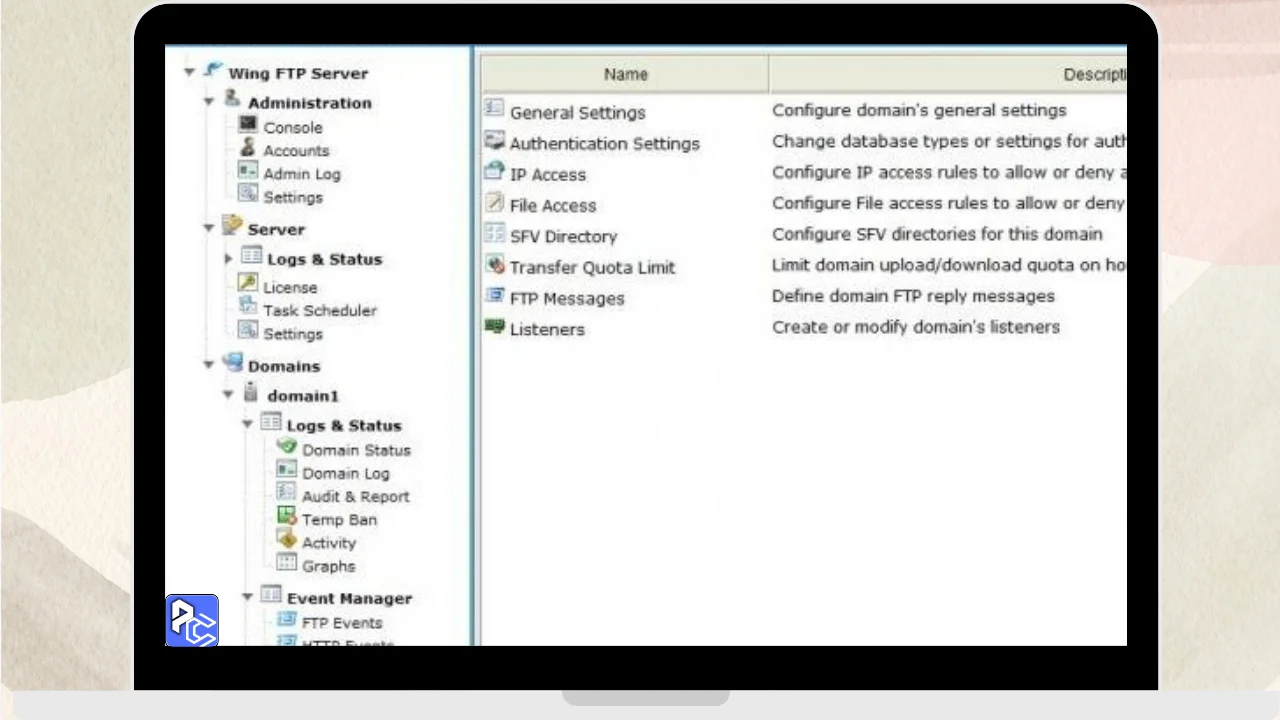Click the Settings icon under Administration

247,194
